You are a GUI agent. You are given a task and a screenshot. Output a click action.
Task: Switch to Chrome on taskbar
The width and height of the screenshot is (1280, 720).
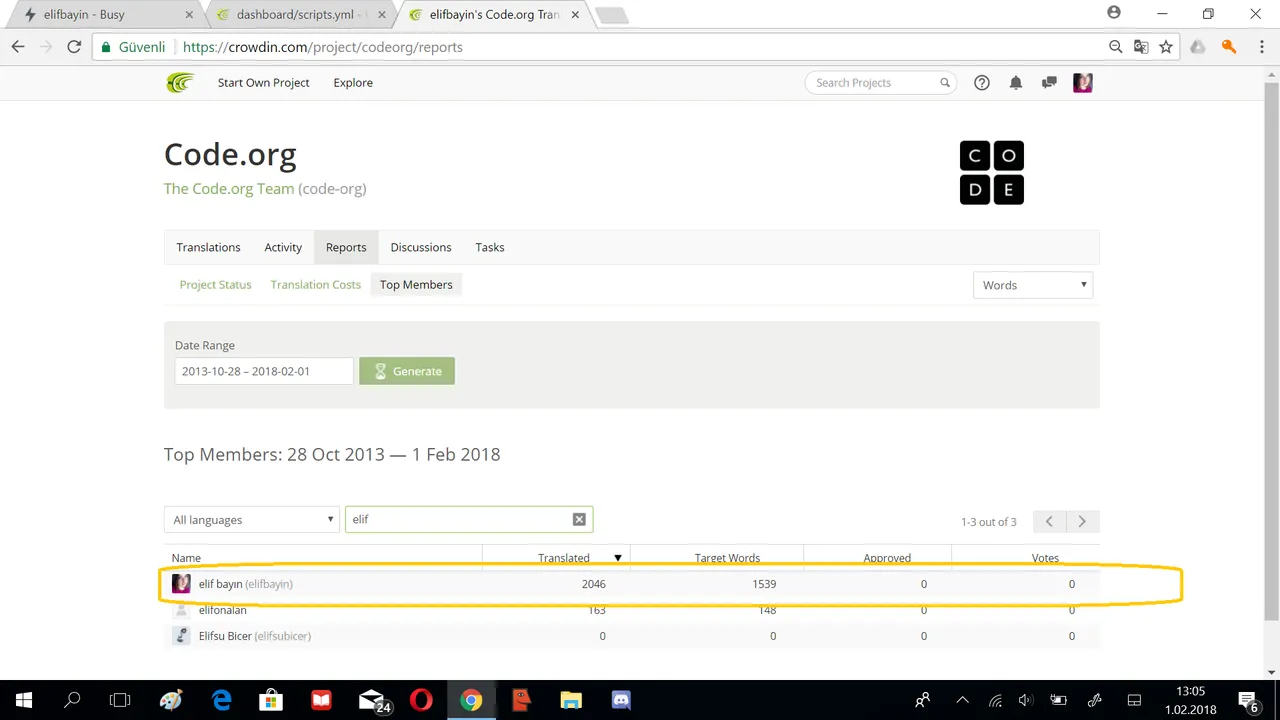pos(471,700)
